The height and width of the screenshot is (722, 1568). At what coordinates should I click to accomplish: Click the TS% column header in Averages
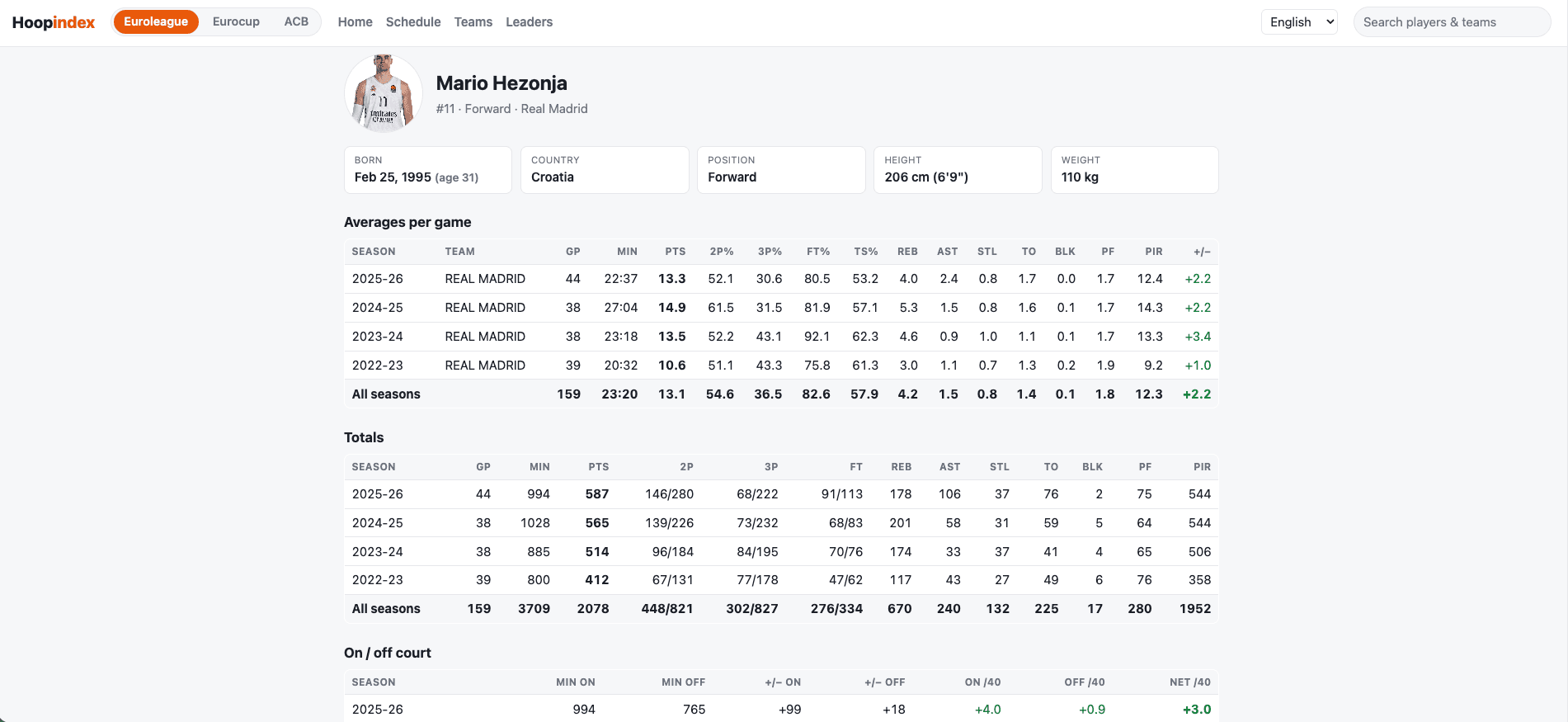pos(866,252)
